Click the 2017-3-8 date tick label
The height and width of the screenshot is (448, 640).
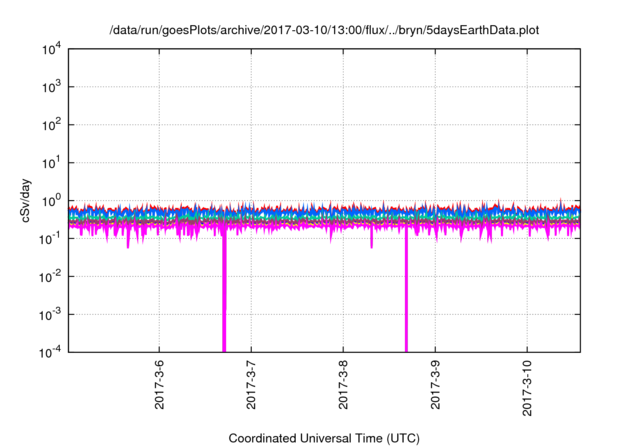click(343, 384)
